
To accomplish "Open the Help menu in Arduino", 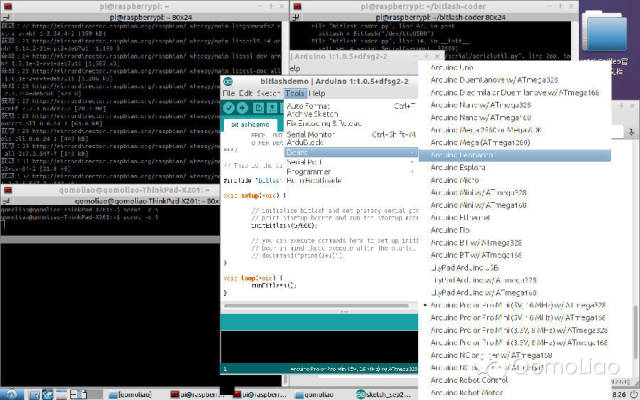I will 317,93.
